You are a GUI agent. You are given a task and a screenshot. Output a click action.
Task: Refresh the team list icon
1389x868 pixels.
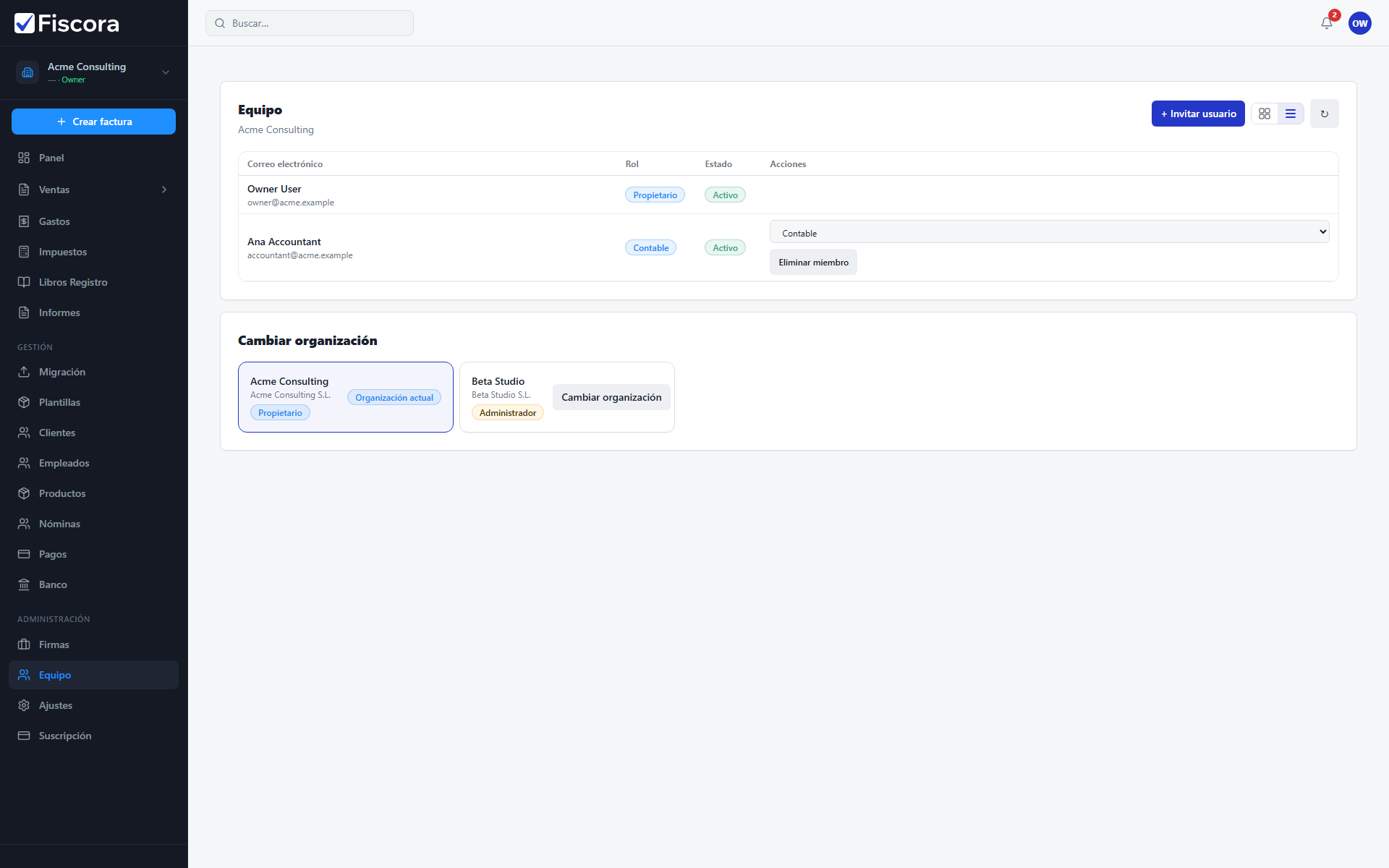[1325, 114]
